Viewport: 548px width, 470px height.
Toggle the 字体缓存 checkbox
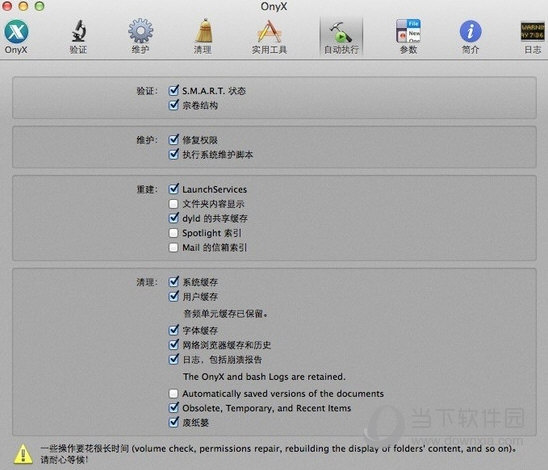click(x=173, y=330)
